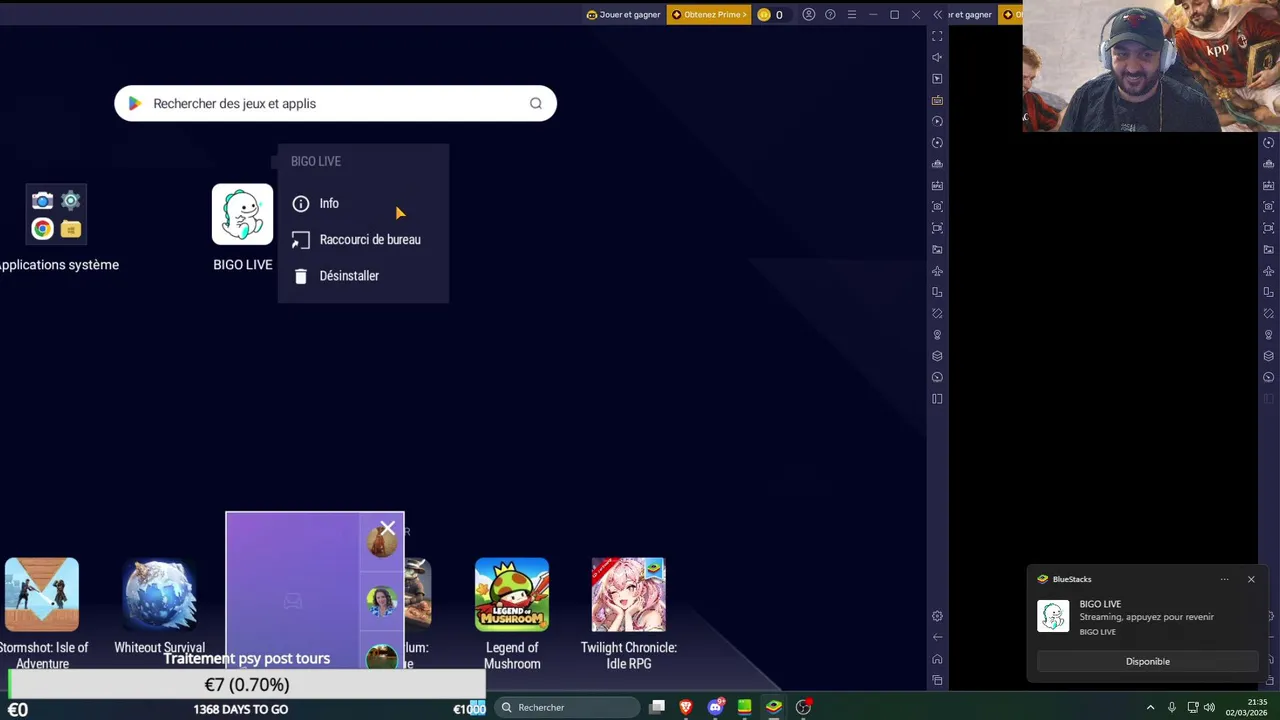Toggle fullscreen from BlueStacks sidebar
The height and width of the screenshot is (720, 1280).
937,36
